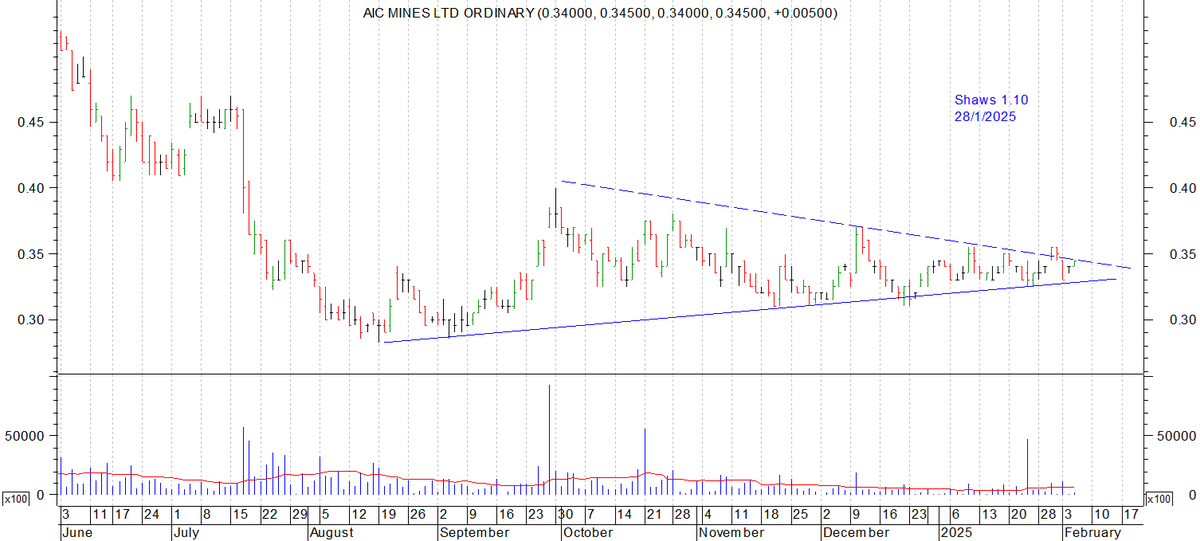The width and height of the screenshot is (1200, 541).
Task: Click the right x100 volume scale box
Action: [x=1158, y=498]
